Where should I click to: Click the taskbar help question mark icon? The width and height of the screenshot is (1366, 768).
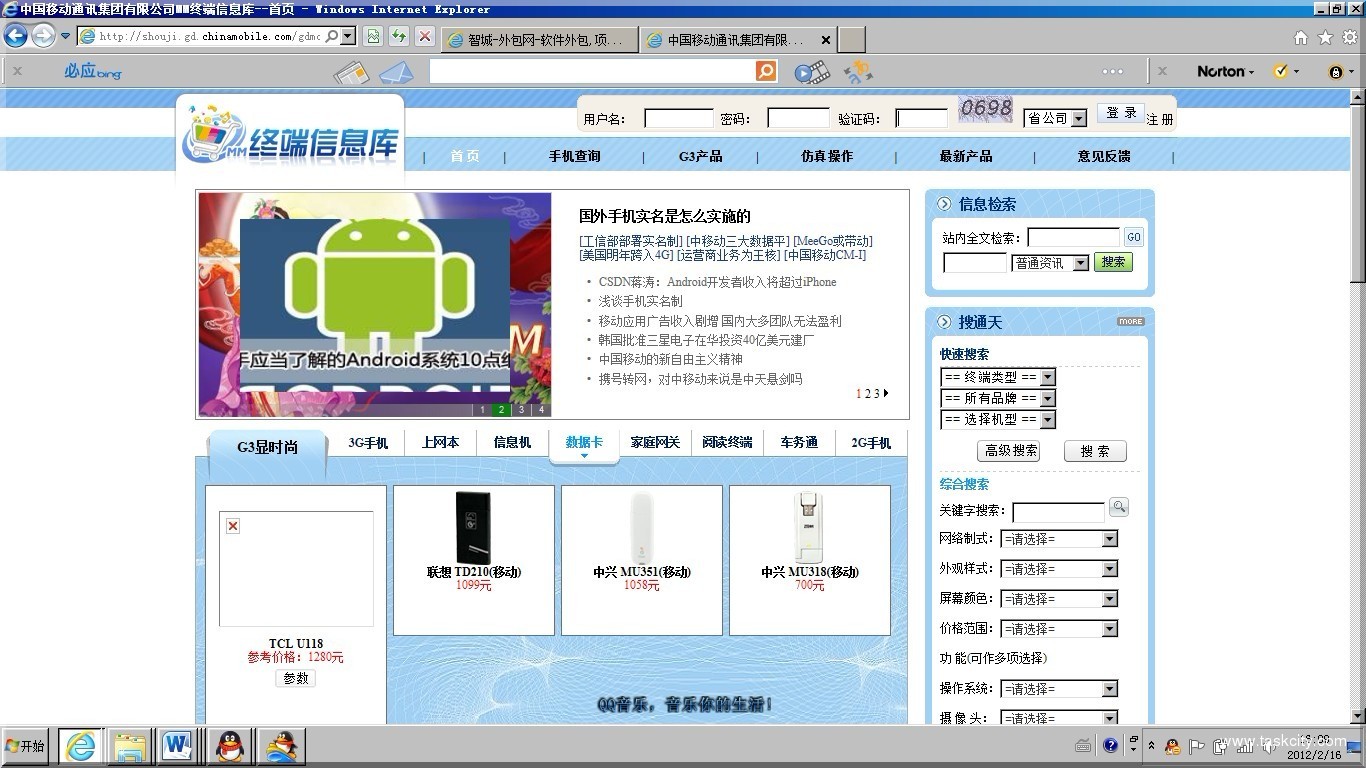(1110, 745)
